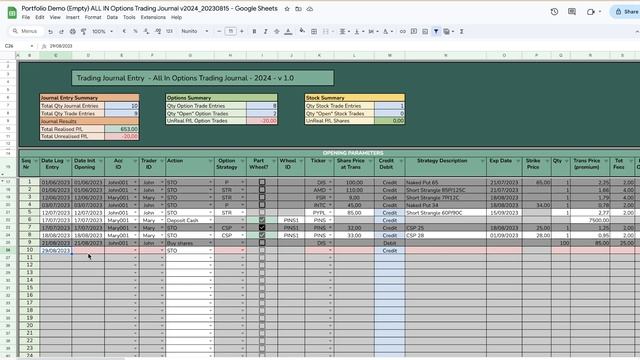Viewport: 640px width, 360px height.
Task: Open the text color picker
Action: pos(288,31)
